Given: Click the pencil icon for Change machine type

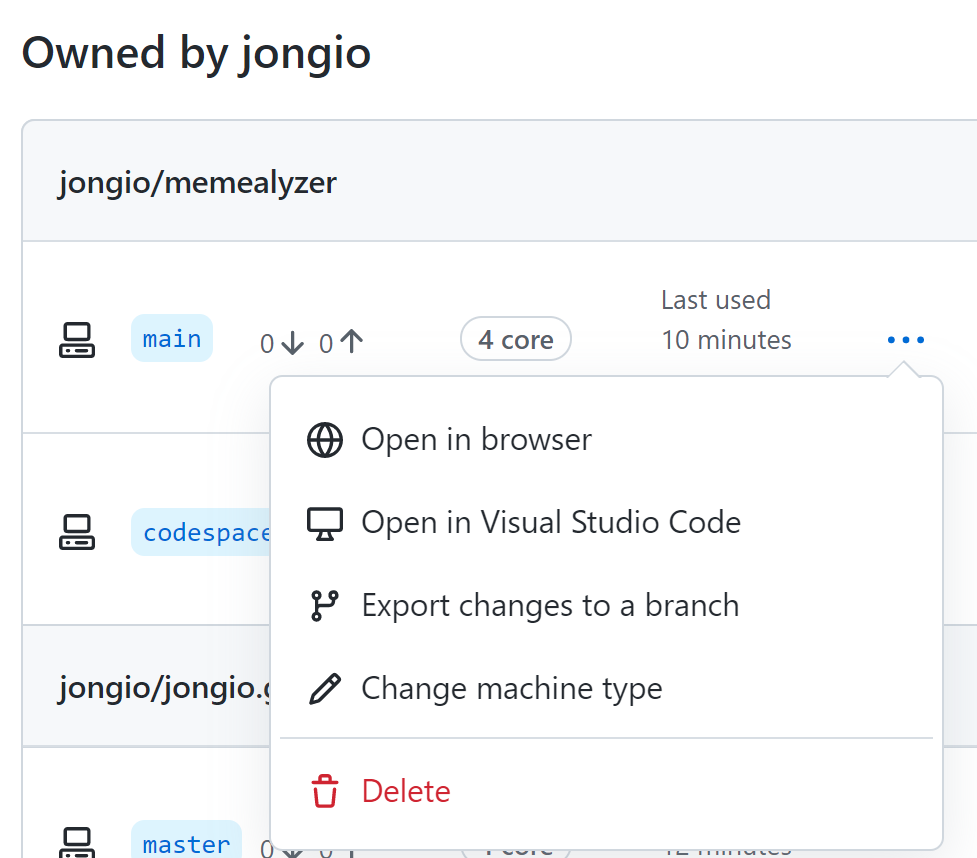Looking at the screenshot, I should point(323,688).
